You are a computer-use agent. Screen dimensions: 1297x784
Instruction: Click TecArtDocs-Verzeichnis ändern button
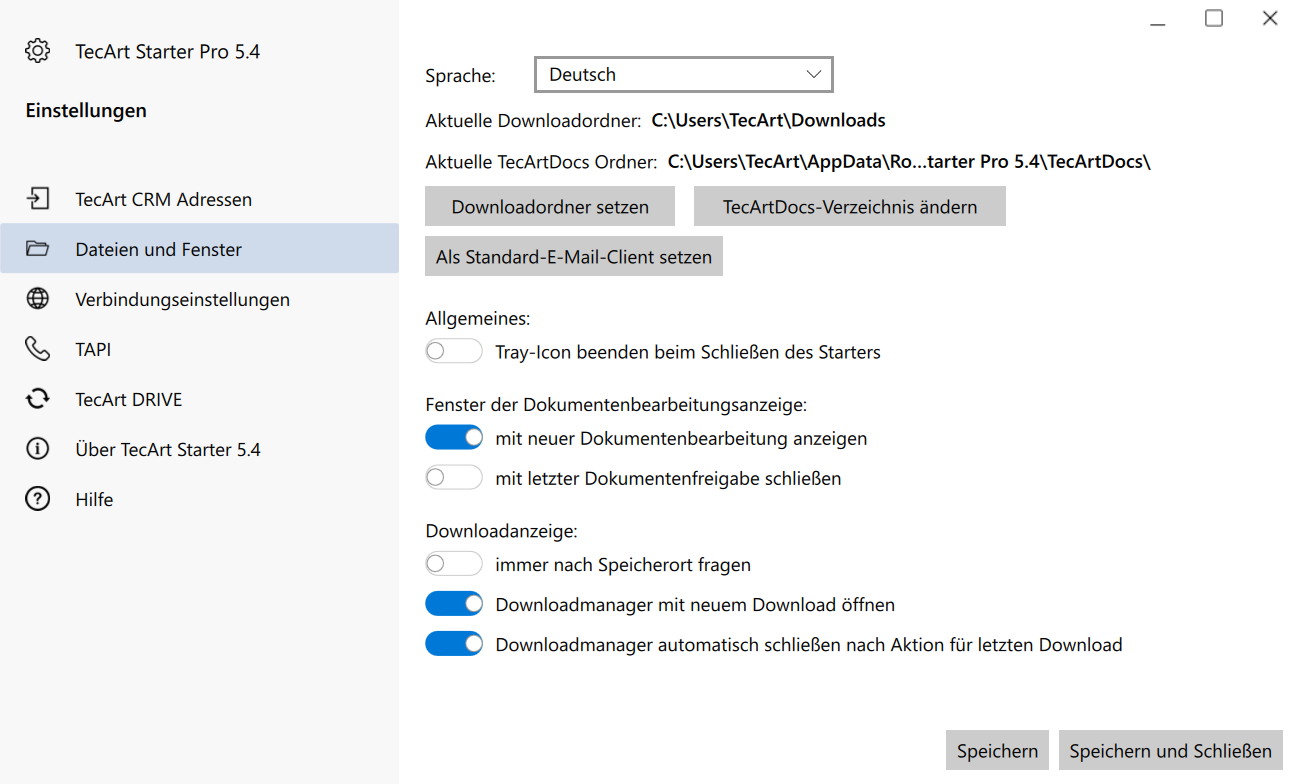850,207
